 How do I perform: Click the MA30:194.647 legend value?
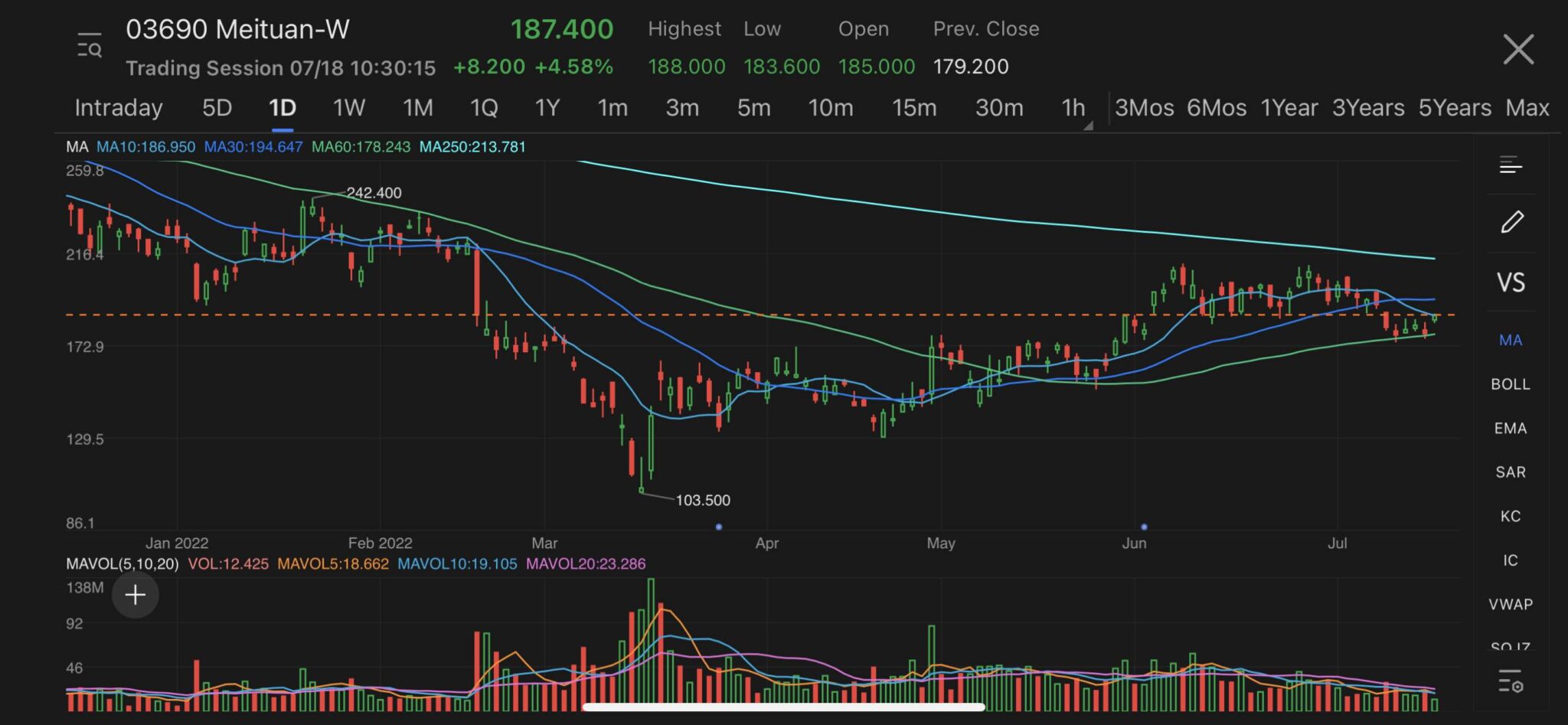pos(253,146)
